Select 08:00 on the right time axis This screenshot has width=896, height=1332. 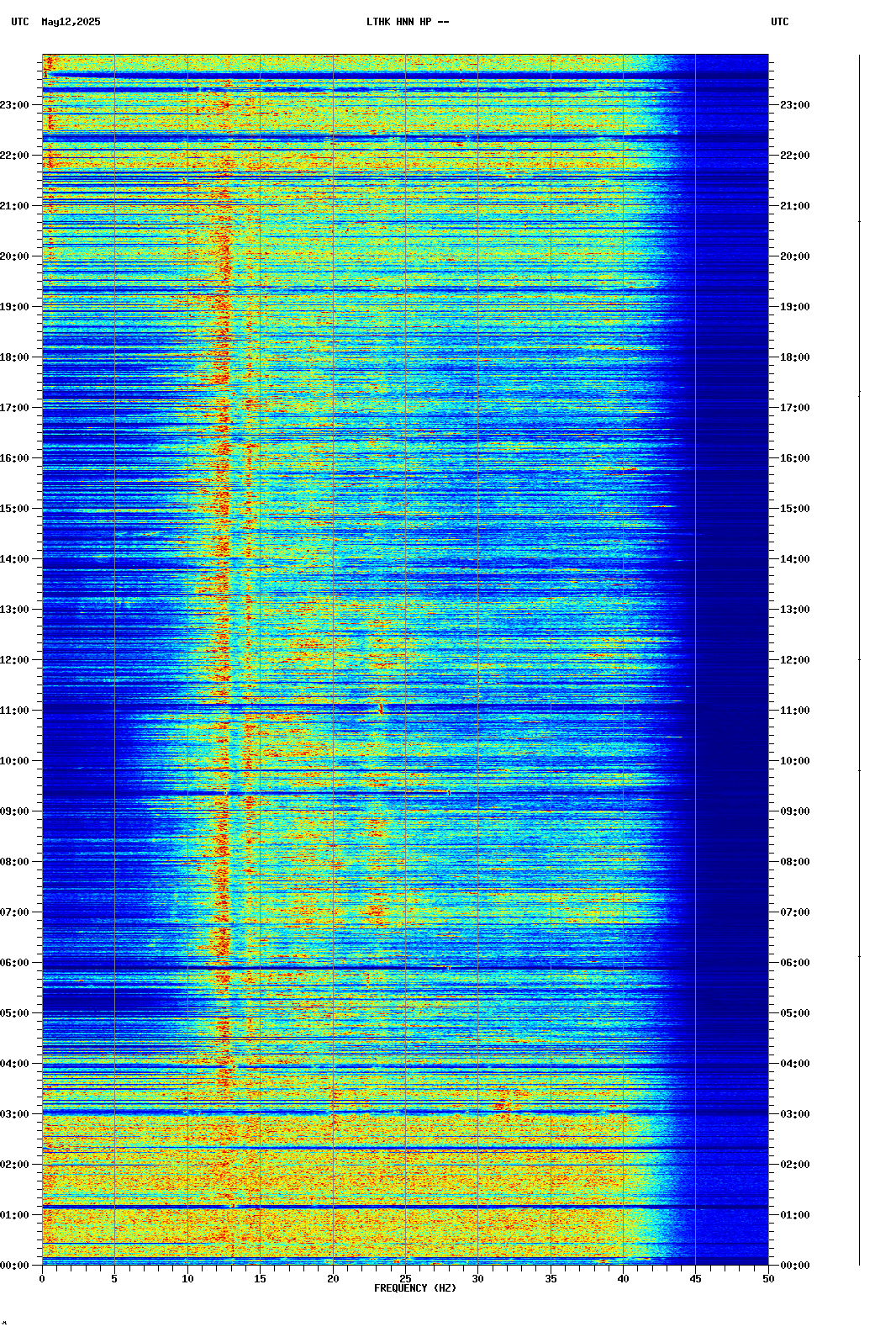click(x=795, y=862)
